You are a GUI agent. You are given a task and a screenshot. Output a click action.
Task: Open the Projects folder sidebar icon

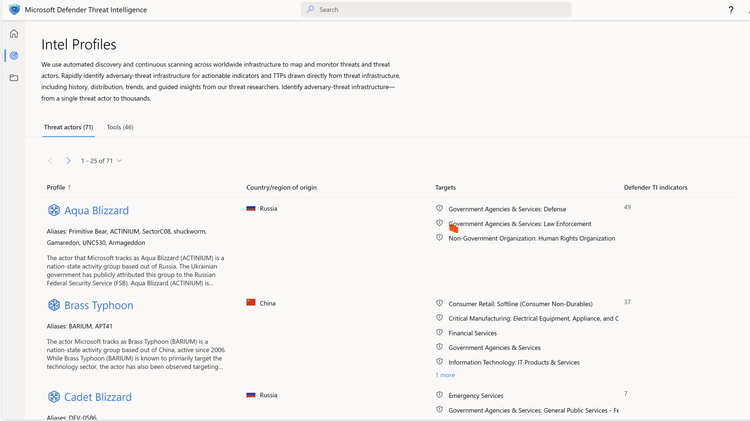14,78
